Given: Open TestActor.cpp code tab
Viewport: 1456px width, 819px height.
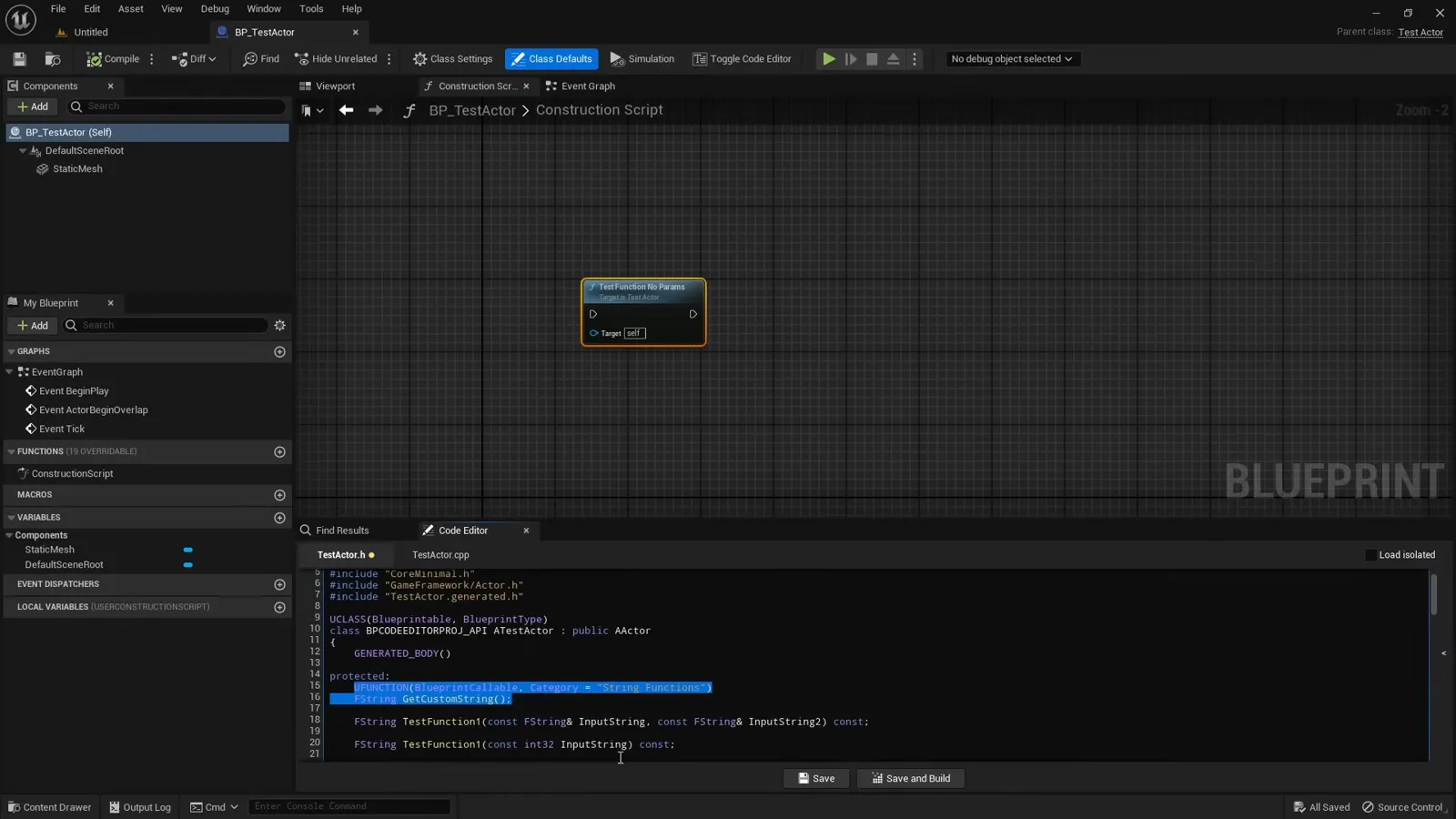Looking at the screenshot, I should [x=440, y=555].
